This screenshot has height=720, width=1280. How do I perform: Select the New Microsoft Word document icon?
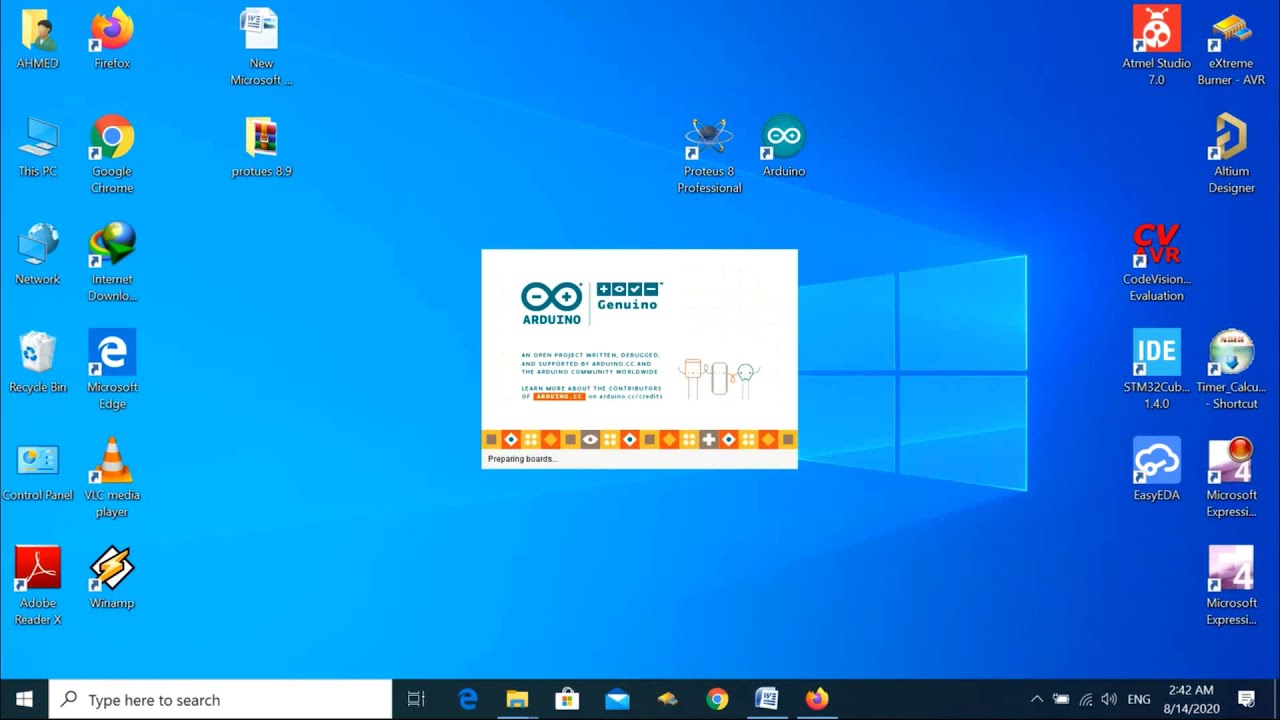261,48
